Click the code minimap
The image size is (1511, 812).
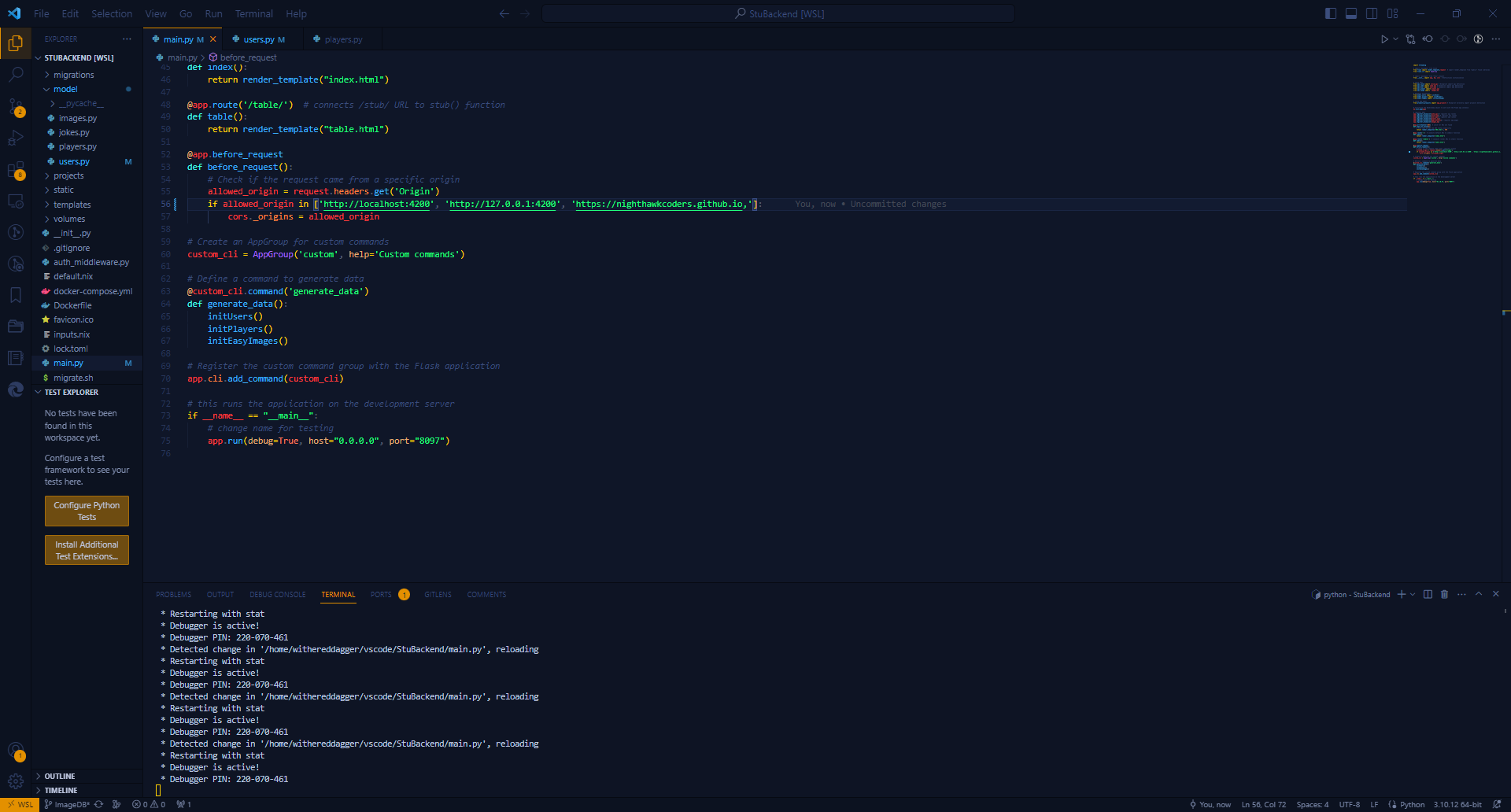coord(1454,123)
